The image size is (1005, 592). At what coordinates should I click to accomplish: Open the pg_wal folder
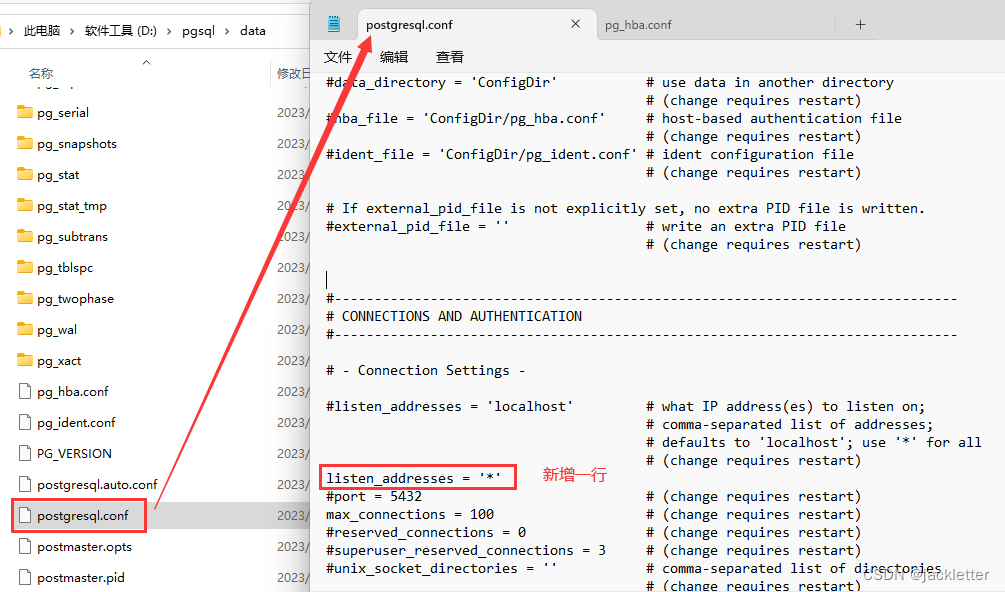[64, 328]
